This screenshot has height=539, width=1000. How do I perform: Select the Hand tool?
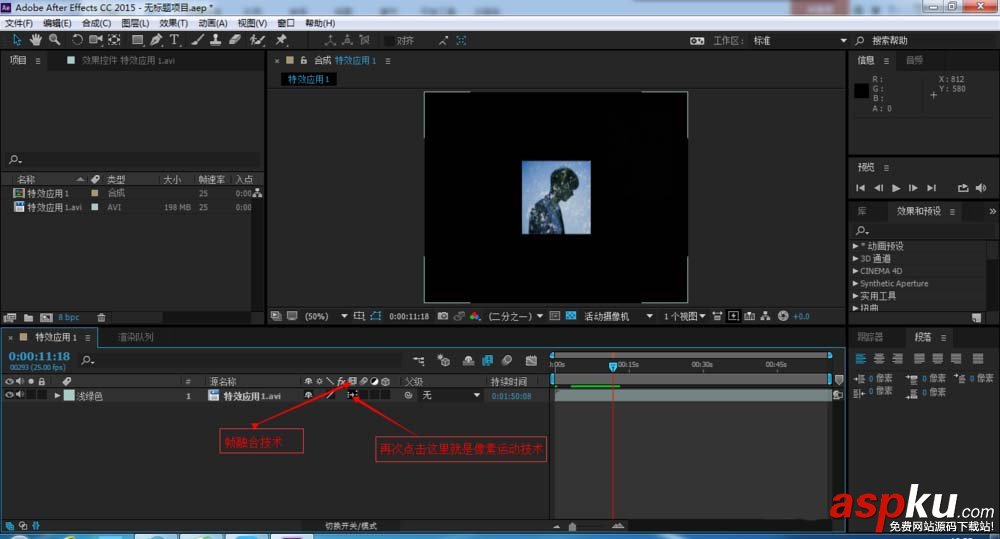[x=36, y=40]
